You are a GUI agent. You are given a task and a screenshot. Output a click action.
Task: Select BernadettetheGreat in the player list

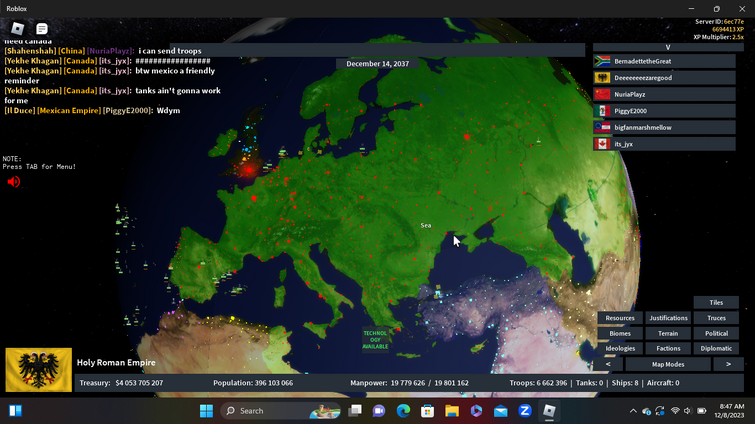(x=664, y=61)
